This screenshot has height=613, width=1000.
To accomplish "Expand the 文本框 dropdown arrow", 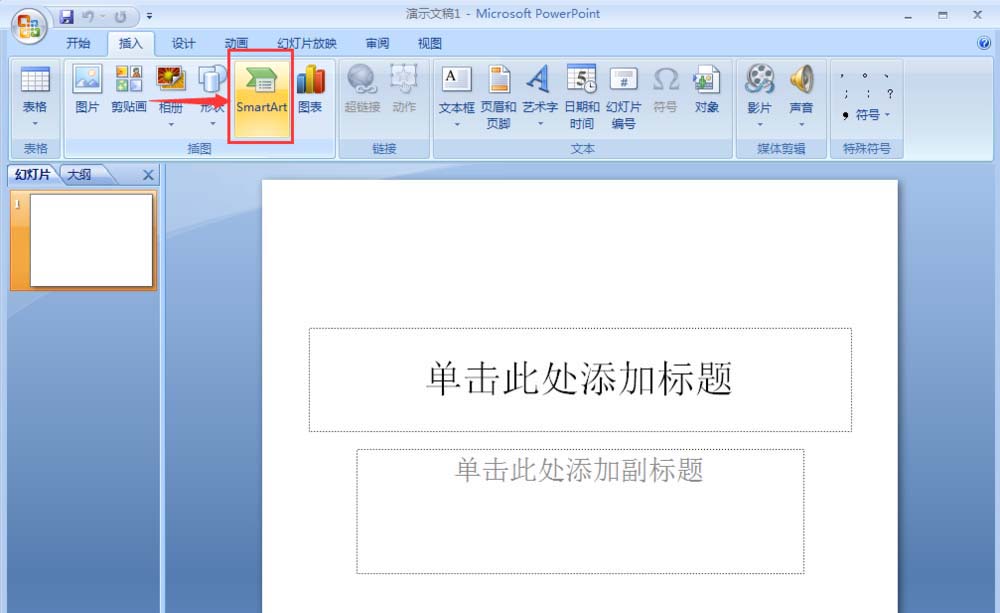I will [457, 124].
